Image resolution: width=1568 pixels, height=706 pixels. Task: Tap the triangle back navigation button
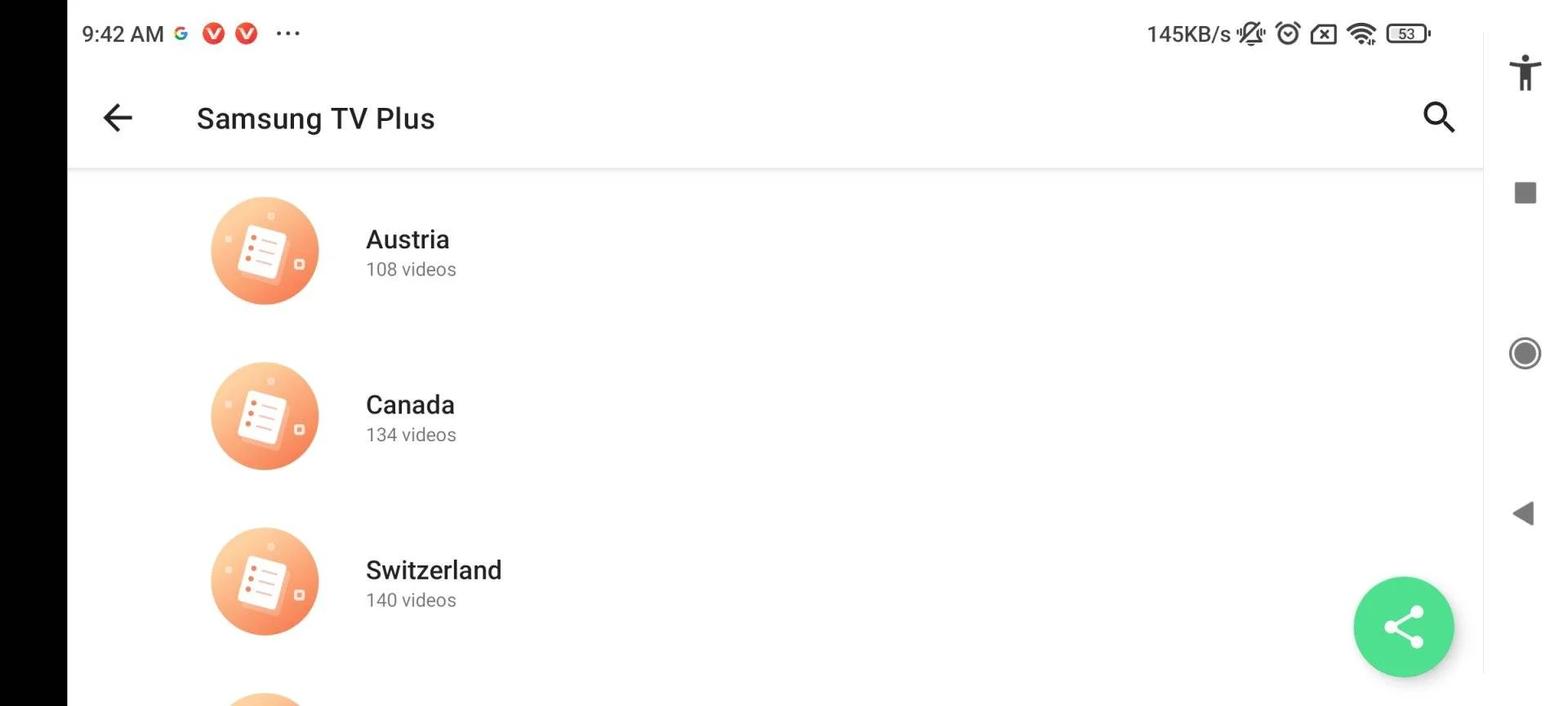pos(1523,514)
